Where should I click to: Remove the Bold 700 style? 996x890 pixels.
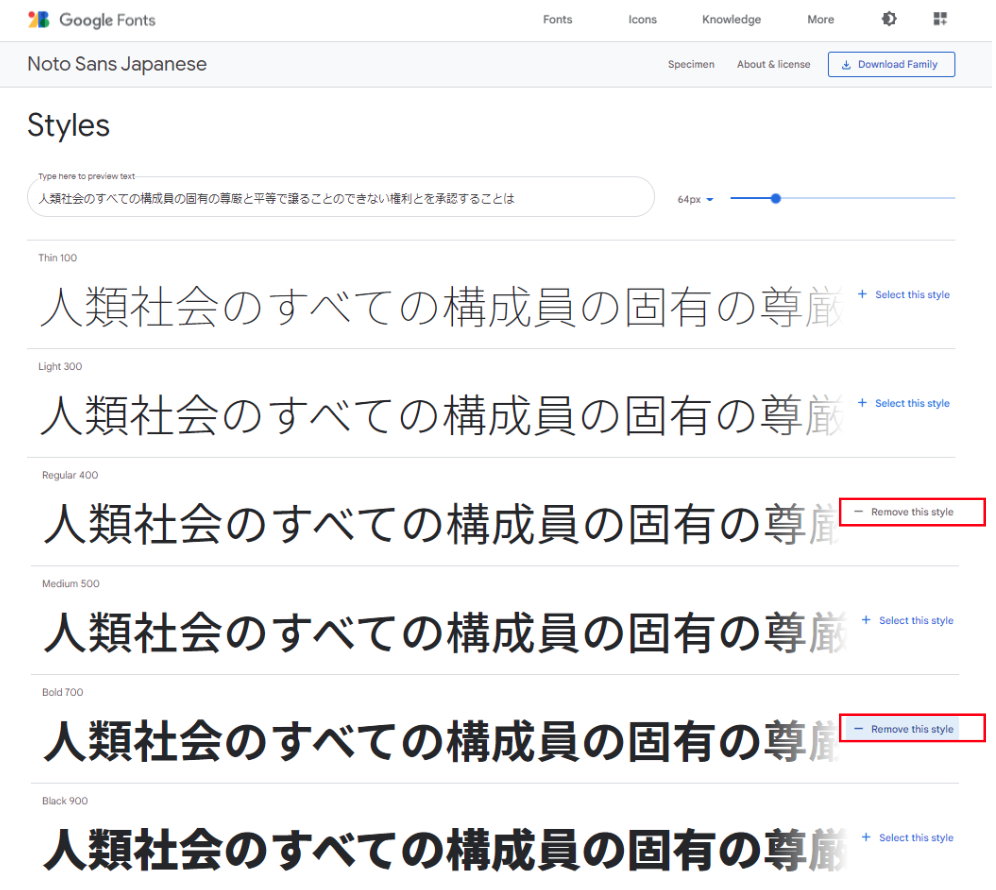904,729
